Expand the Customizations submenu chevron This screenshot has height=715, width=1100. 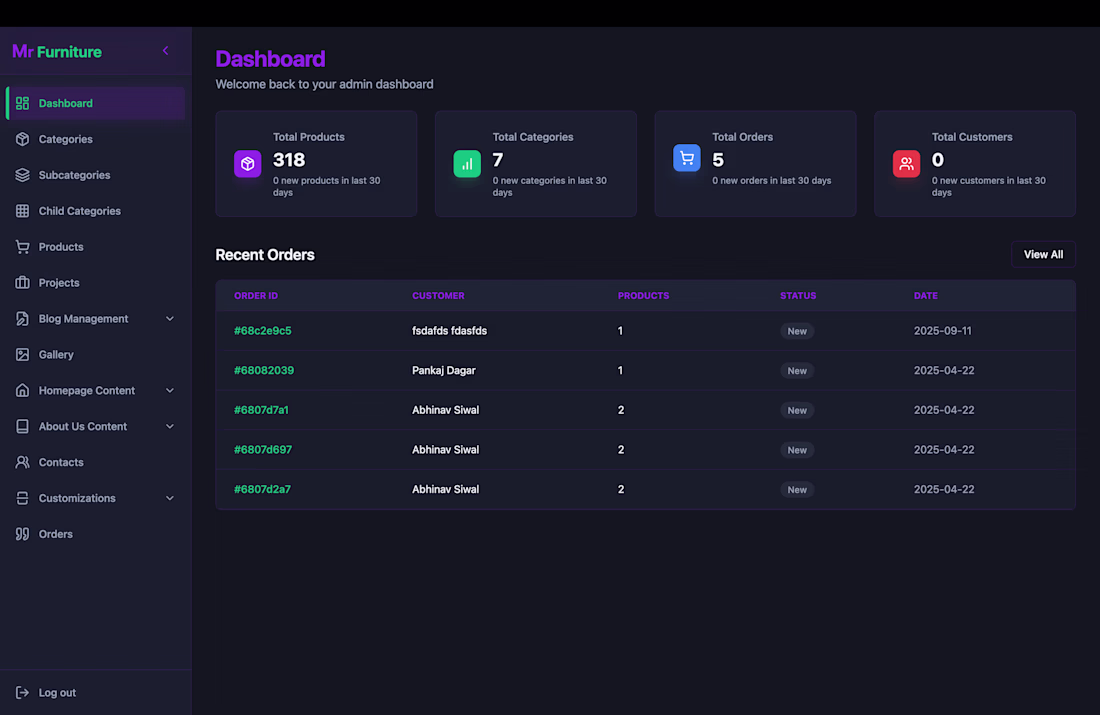(170, 498)
